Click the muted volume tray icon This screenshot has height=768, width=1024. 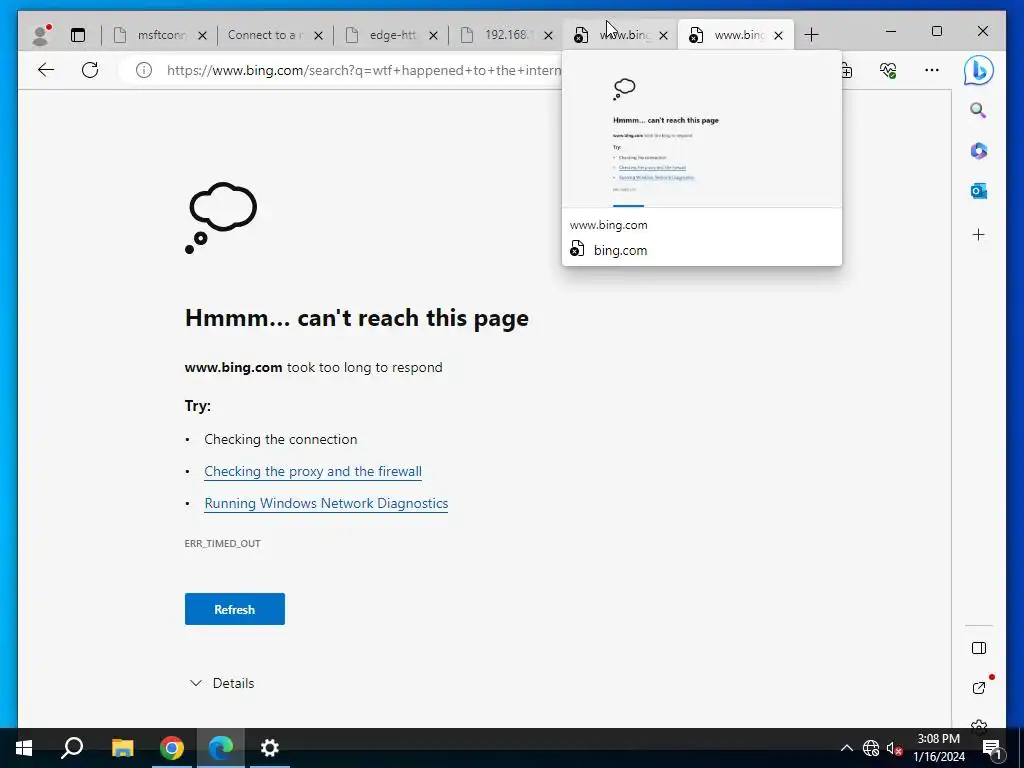[894, 748]
